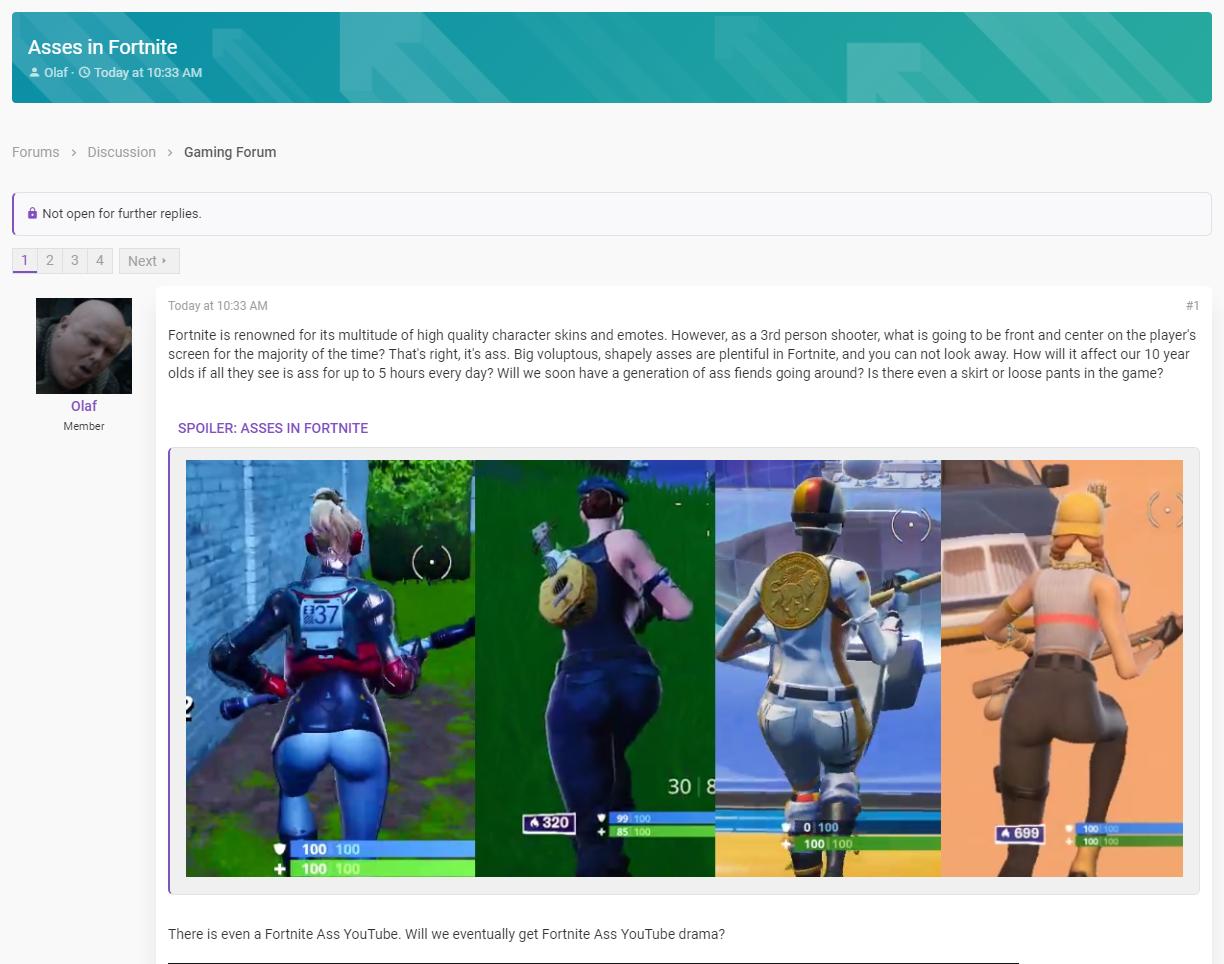Open the Gaming Forum breadcrumb link
The height and width of the screenshot is (964, 1224).
pyautogui.click(x=230, y=152)
